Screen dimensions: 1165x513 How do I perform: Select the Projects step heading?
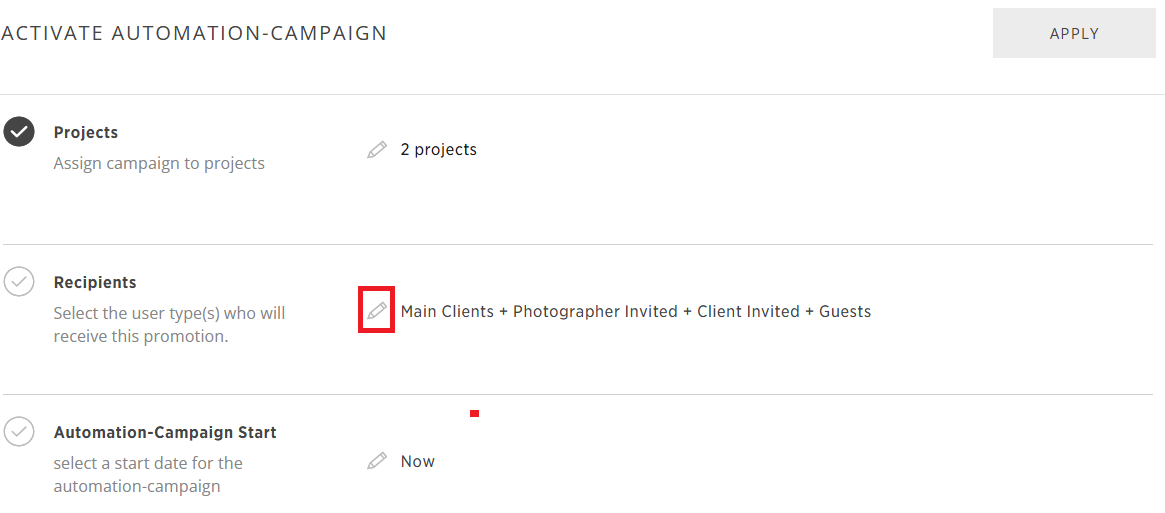[85, 132]
